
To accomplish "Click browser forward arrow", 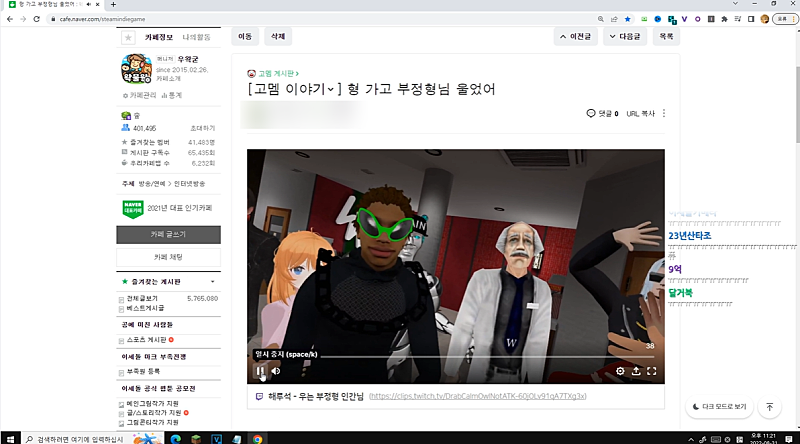I will [x=23, y=19].
